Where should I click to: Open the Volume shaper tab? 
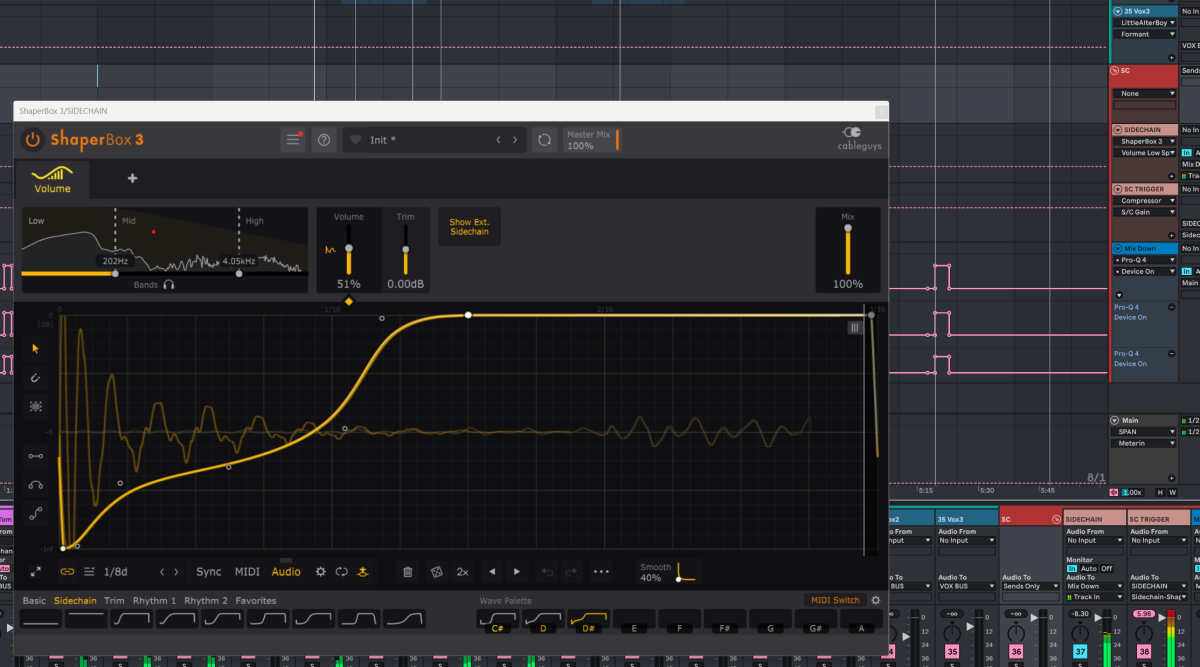coord(53,179)
